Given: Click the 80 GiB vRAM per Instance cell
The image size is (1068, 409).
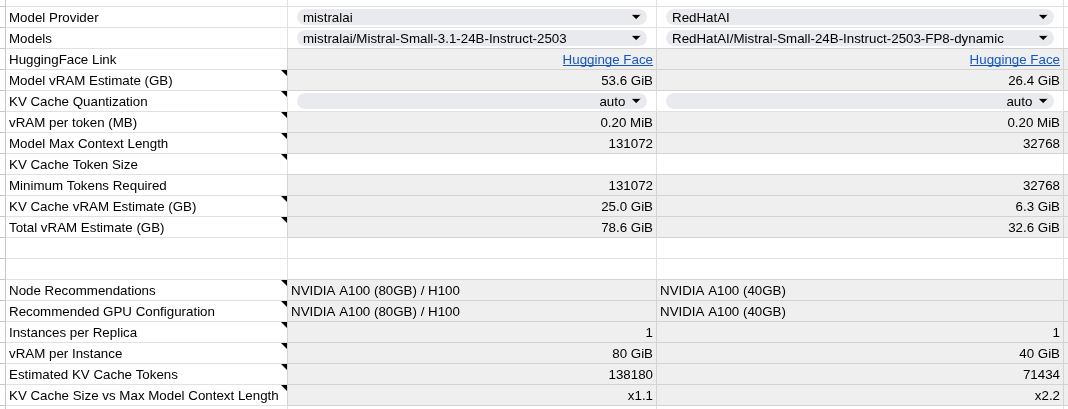Looking at the screenshot, I should click(472, 354).
